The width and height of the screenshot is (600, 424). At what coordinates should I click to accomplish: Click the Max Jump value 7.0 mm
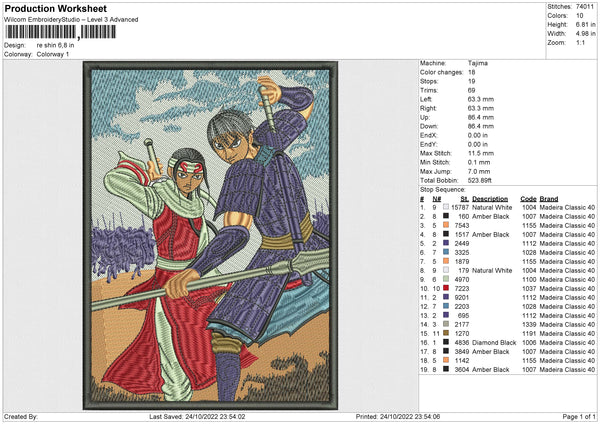pos(479,171)
